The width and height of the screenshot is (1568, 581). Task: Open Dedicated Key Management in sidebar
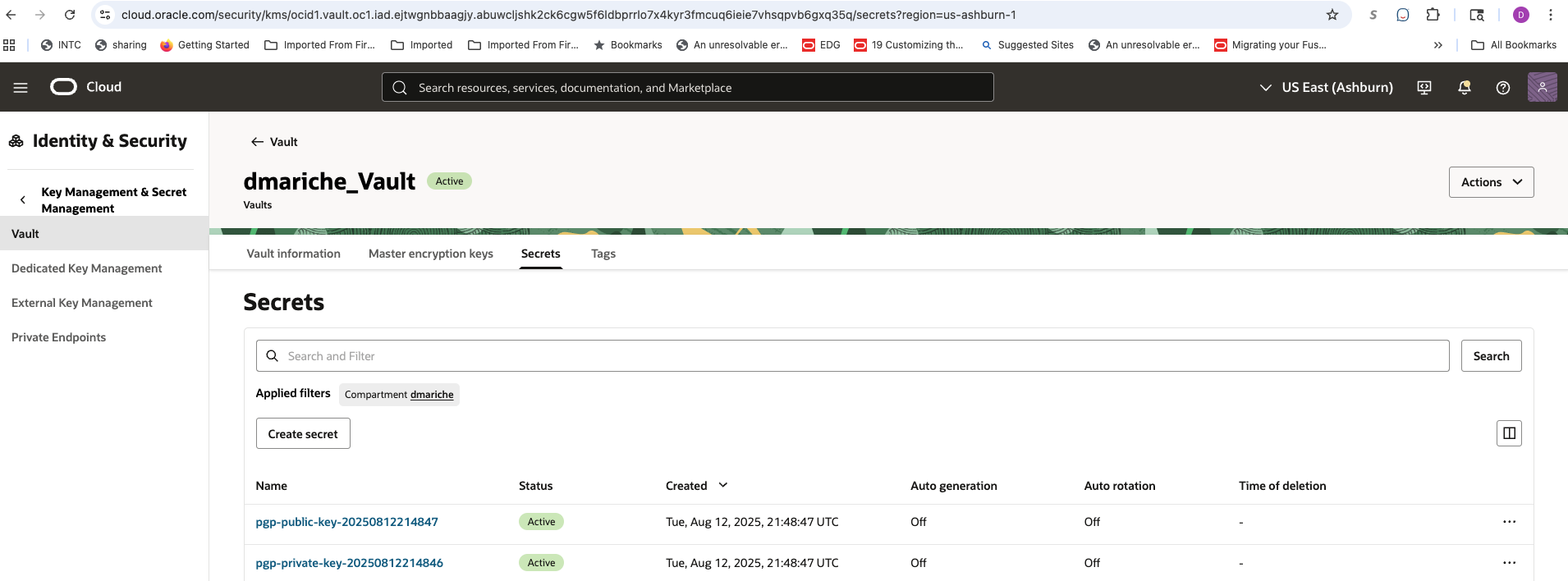point(87,268)
